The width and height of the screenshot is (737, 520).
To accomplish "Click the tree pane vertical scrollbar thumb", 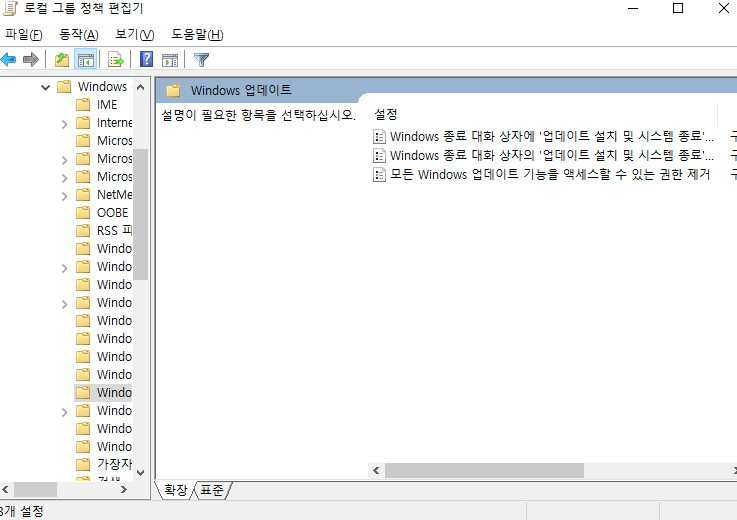I will (141, 214).
